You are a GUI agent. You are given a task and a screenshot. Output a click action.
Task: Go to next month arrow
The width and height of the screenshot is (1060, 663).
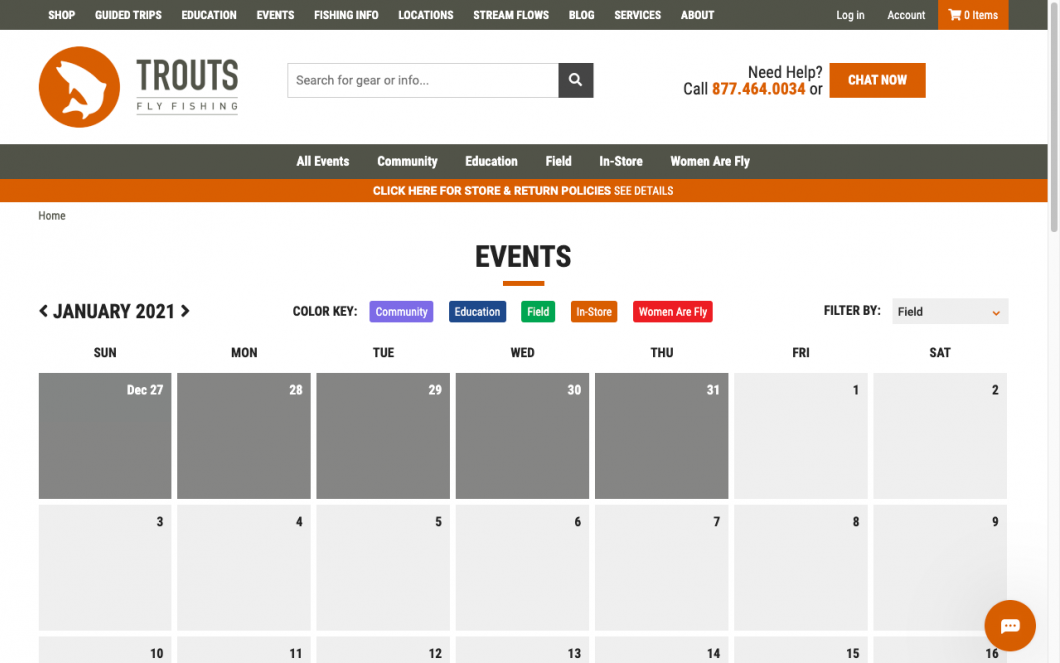click(x=185, y=311)
